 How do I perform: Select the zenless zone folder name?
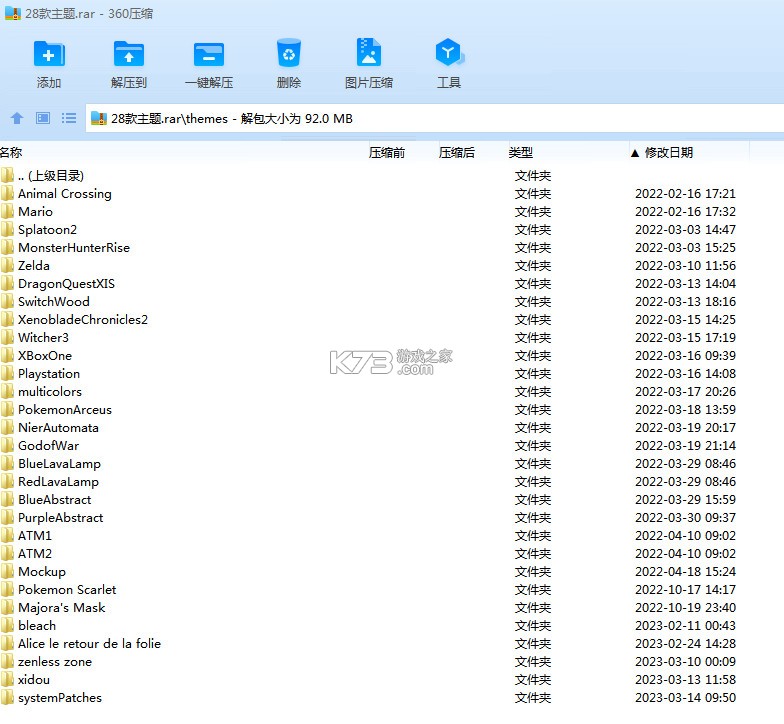click(x=54, y=662)
